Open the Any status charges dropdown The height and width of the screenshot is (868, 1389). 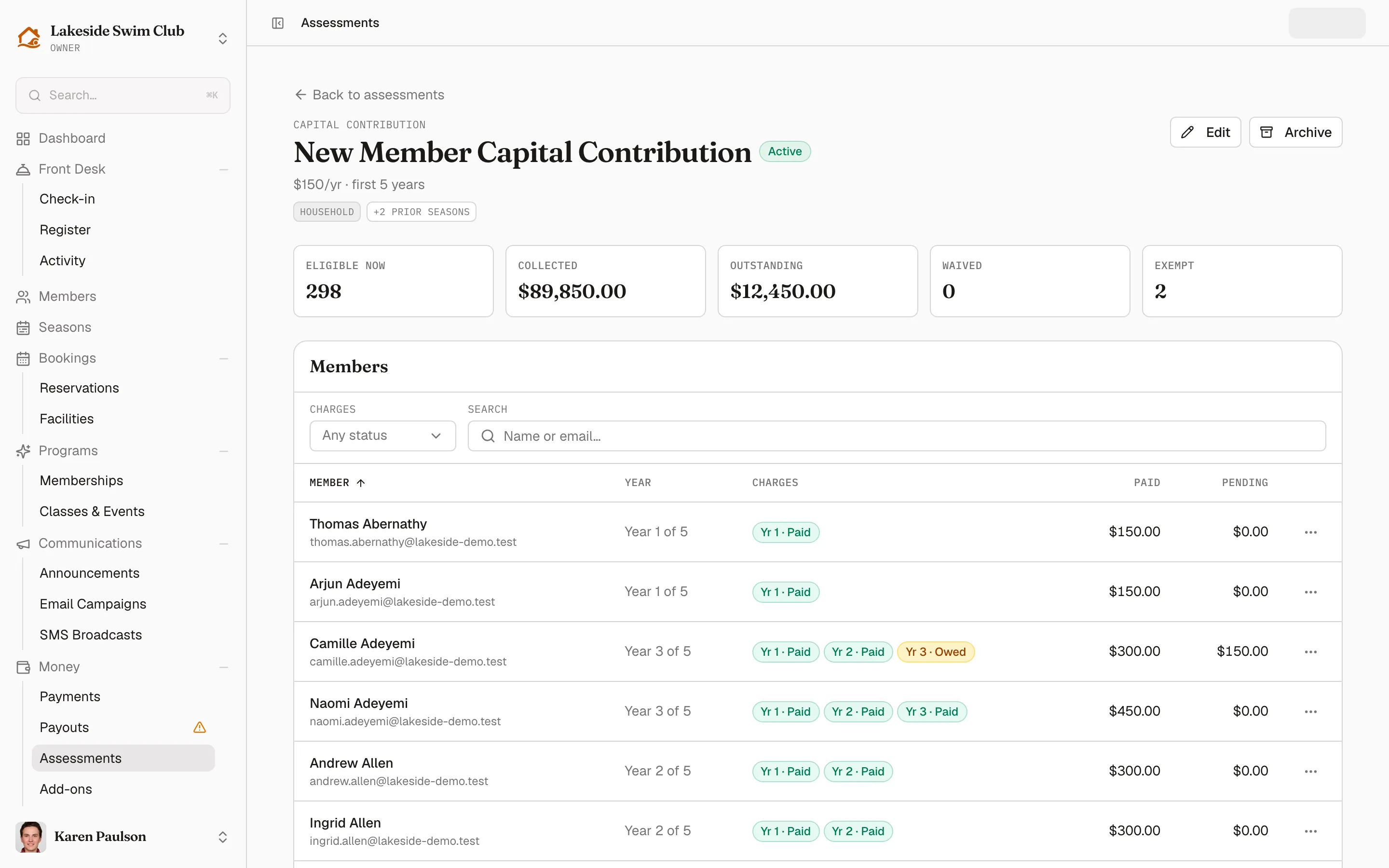click(x=383, y=436)
